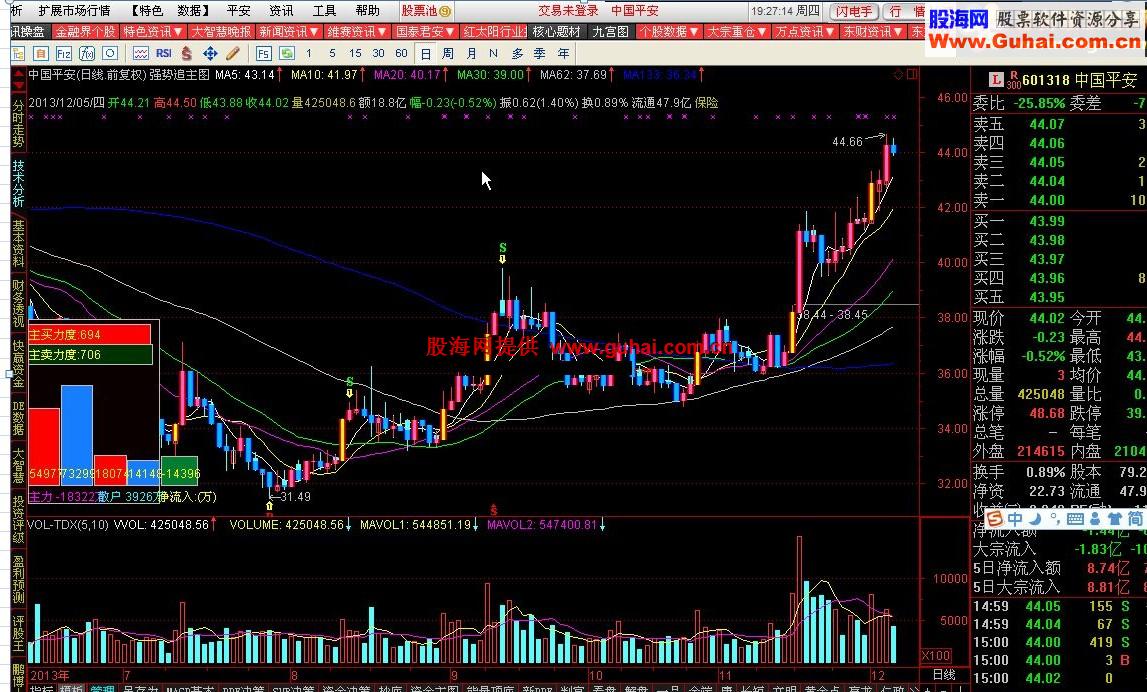
Task: Open the 九宫图 view
Action: point(610,32)
